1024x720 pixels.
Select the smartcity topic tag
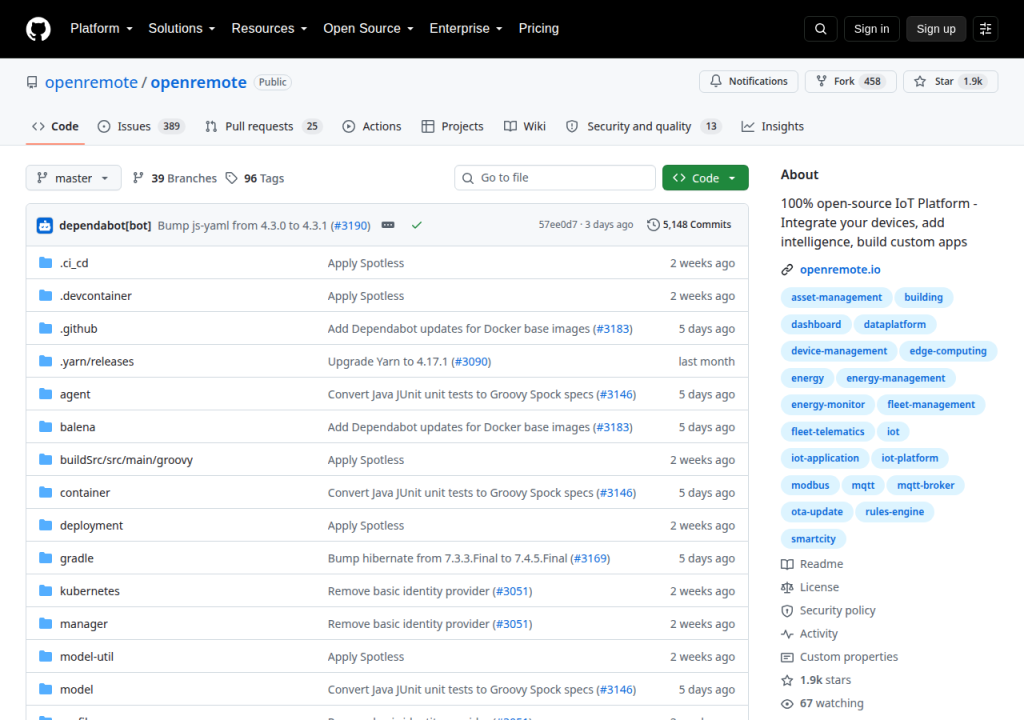pos(813,539)
